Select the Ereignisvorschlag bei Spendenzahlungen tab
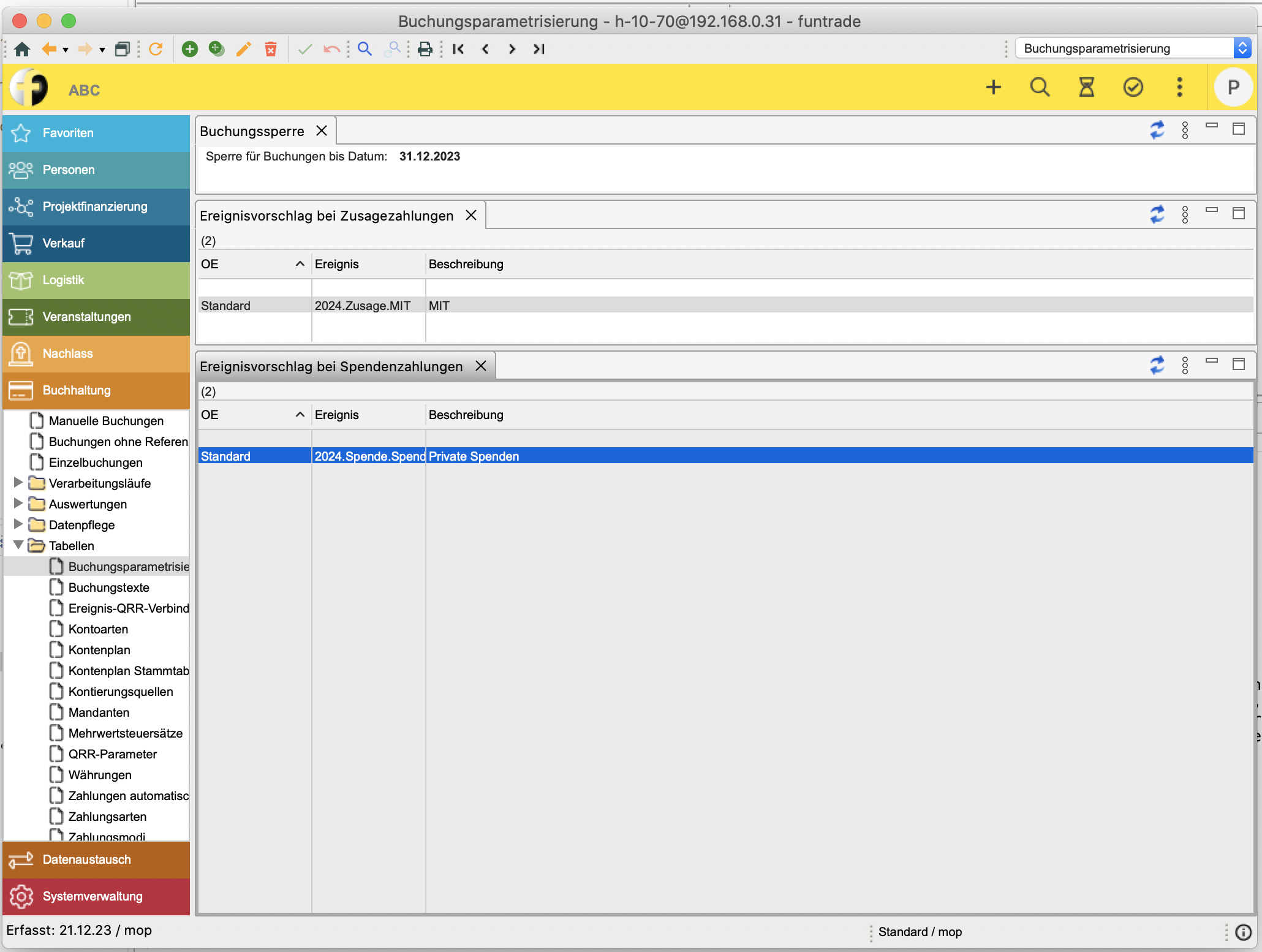The height and width of the screenshot is (952, 1262). pos(331,366)
